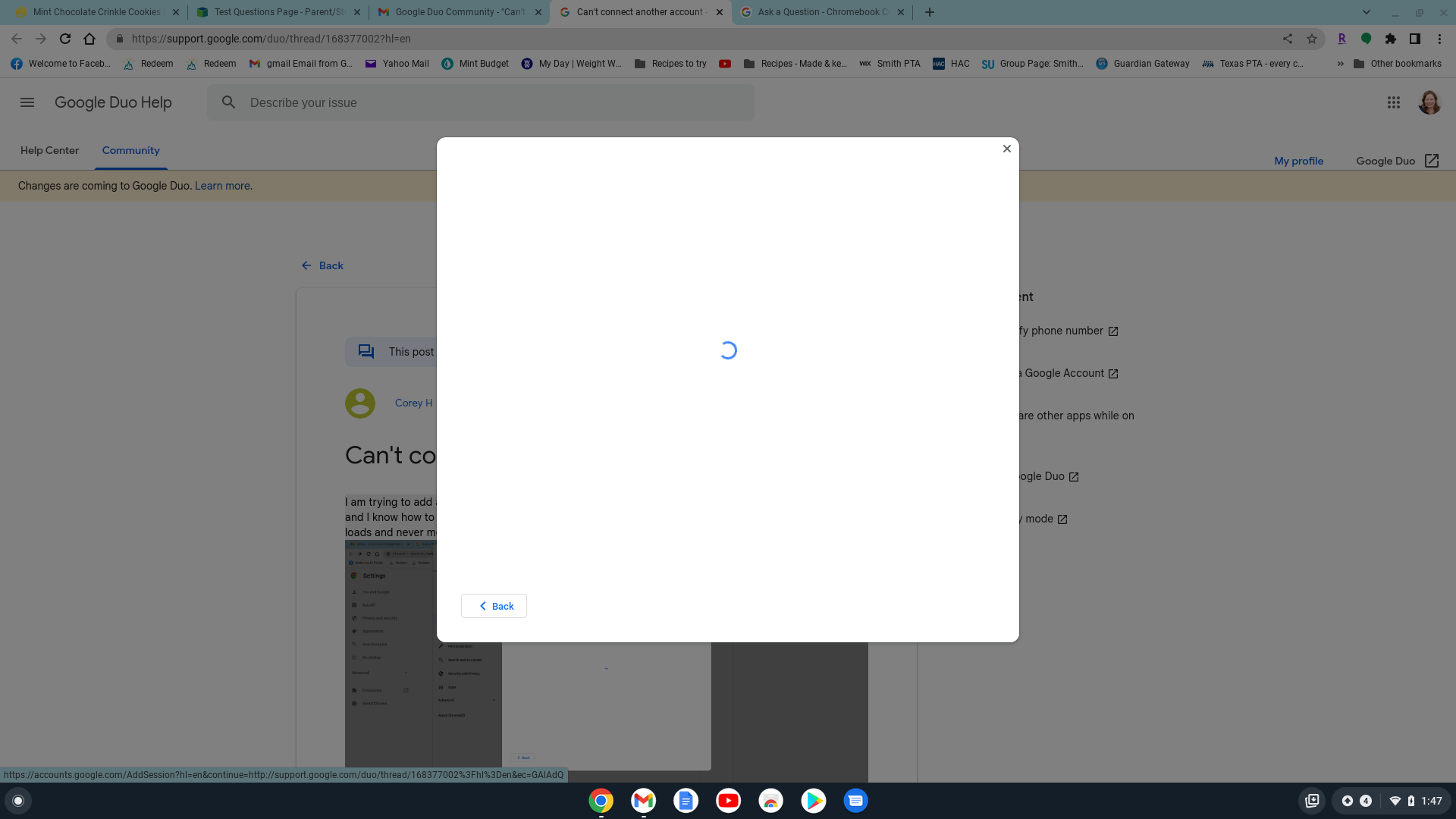Click the network/WiFi status icon
The height and width of the screenshot is (819, 1456).
[1394, 800]
